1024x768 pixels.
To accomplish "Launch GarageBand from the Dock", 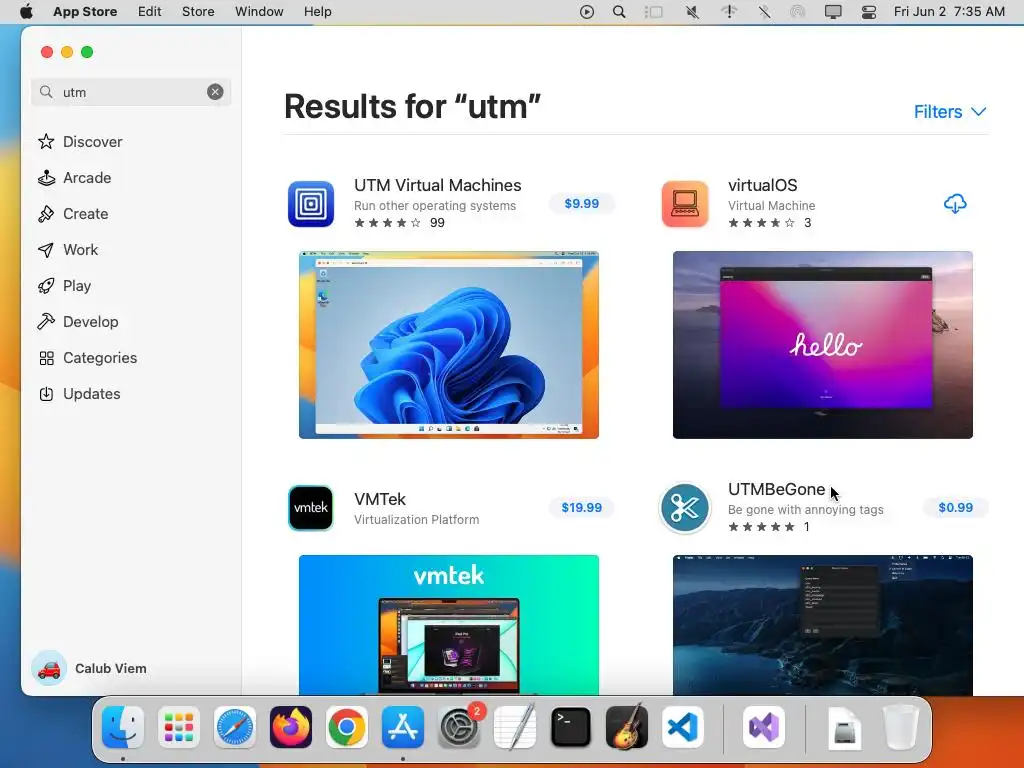I will point(627,727).
